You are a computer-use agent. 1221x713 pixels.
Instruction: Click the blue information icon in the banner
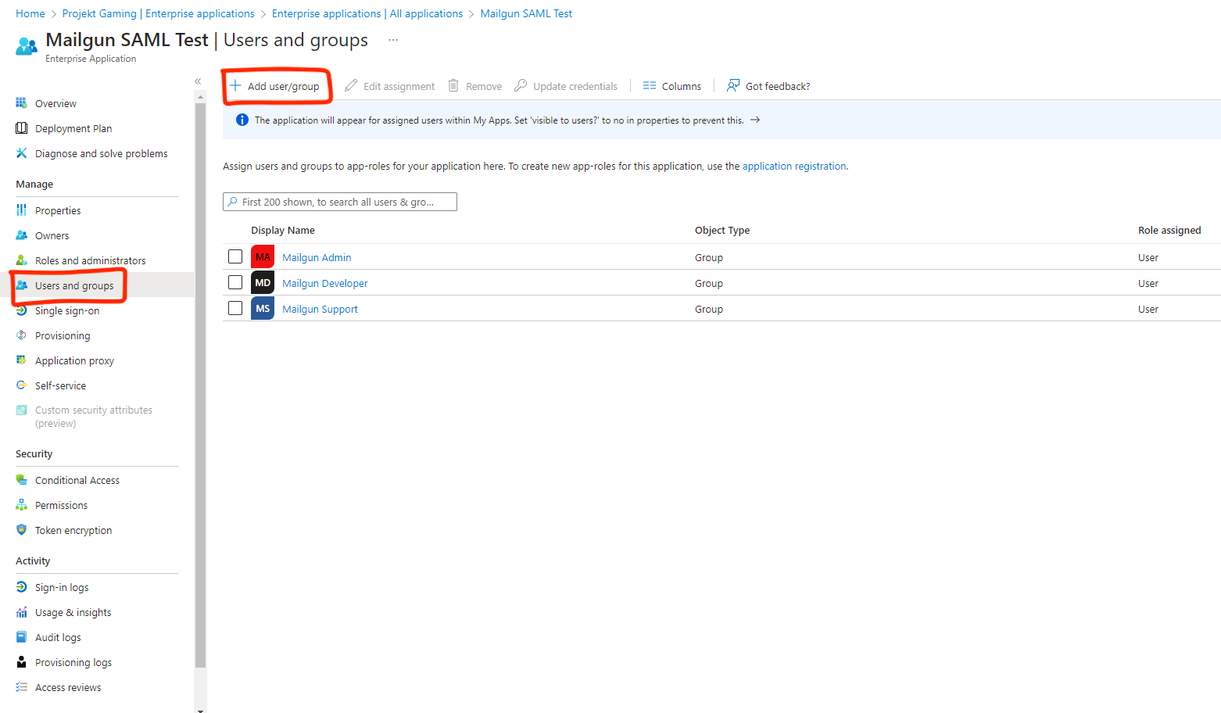242,120
